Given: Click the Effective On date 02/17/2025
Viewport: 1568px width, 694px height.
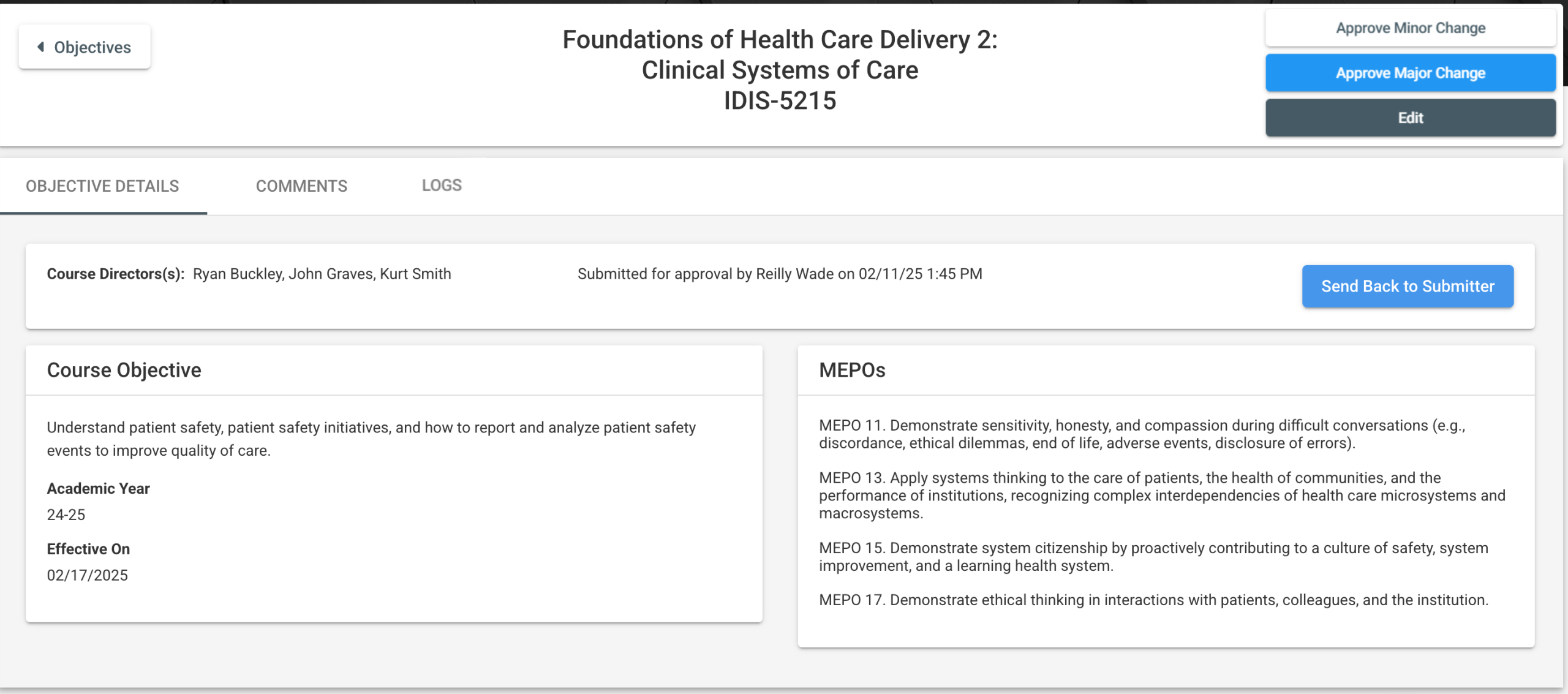Looking at the screenshot, I should [88, 575].
